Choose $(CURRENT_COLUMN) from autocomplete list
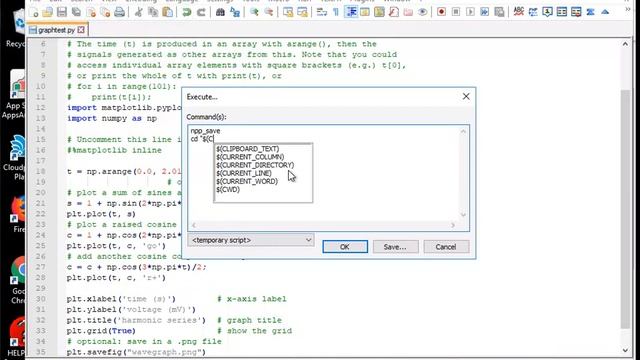The height and width of the screenshot is (360, 640). [x=250, y=157]
